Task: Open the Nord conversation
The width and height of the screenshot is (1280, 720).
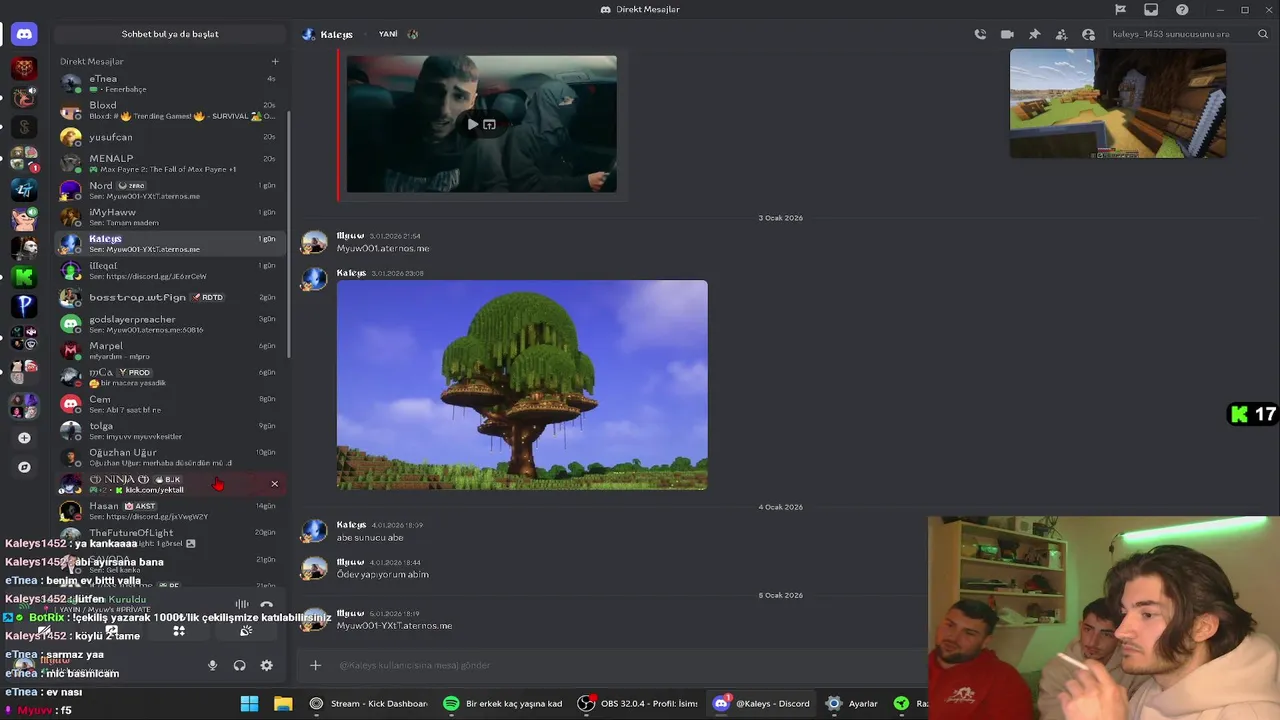Action: pos(170,190)
